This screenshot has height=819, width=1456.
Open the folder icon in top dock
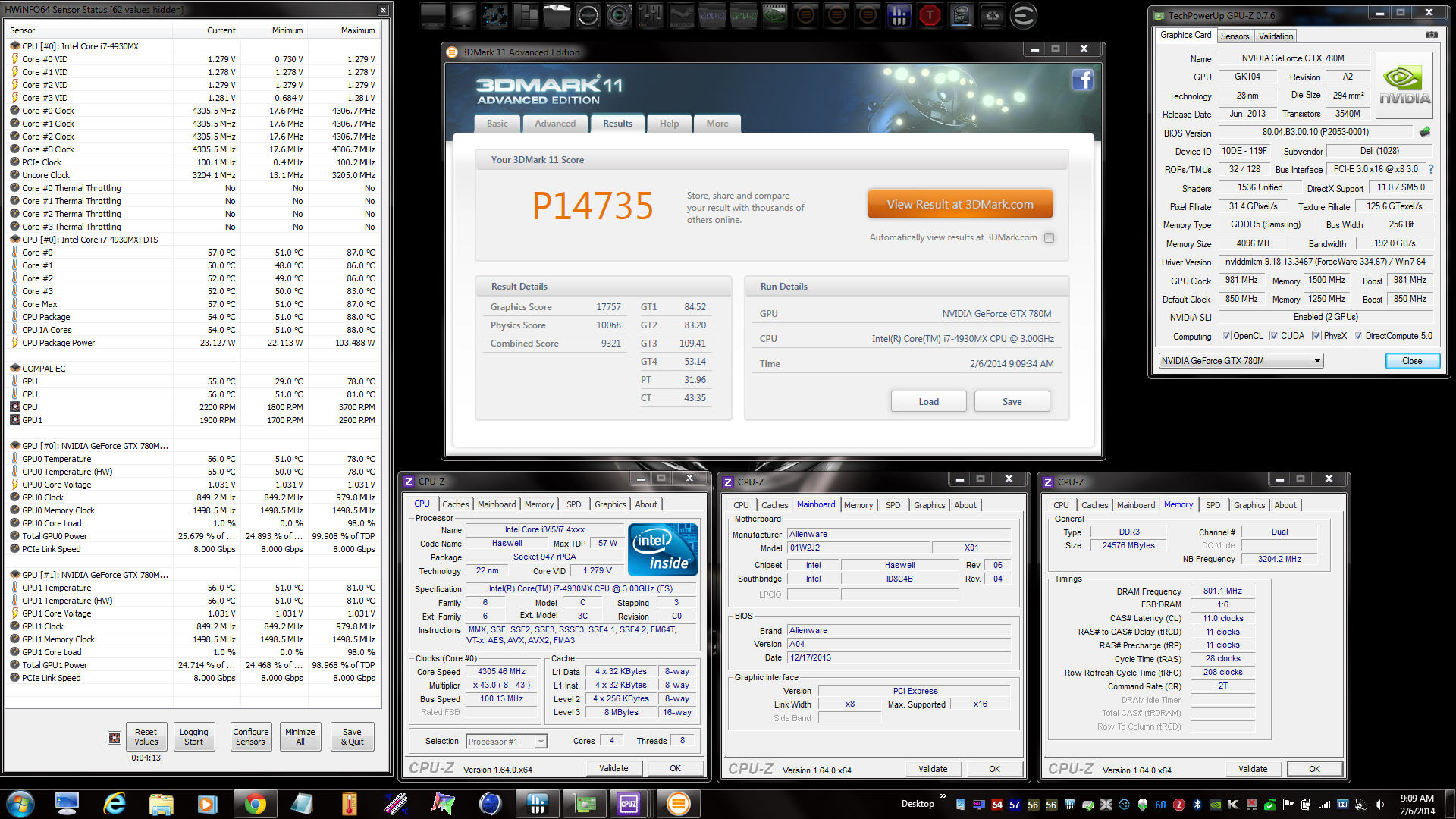(557, 15)
